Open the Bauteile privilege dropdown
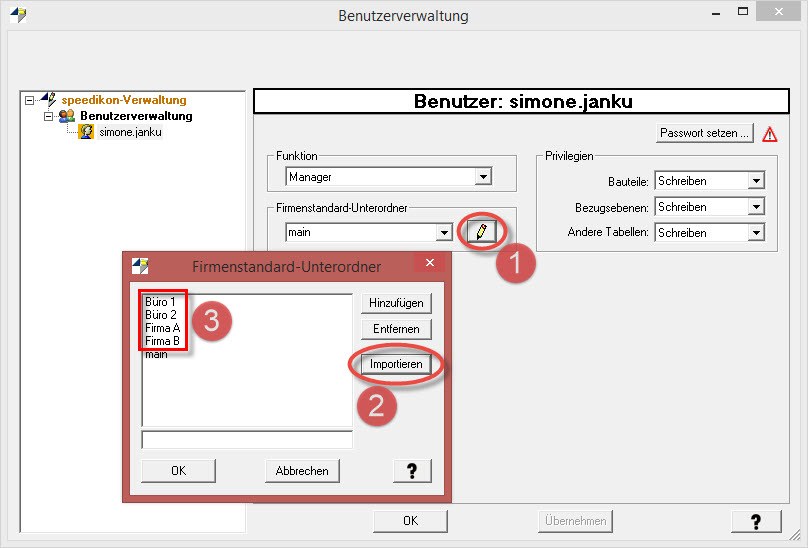The image size is (808, 548). coord(756,181)
